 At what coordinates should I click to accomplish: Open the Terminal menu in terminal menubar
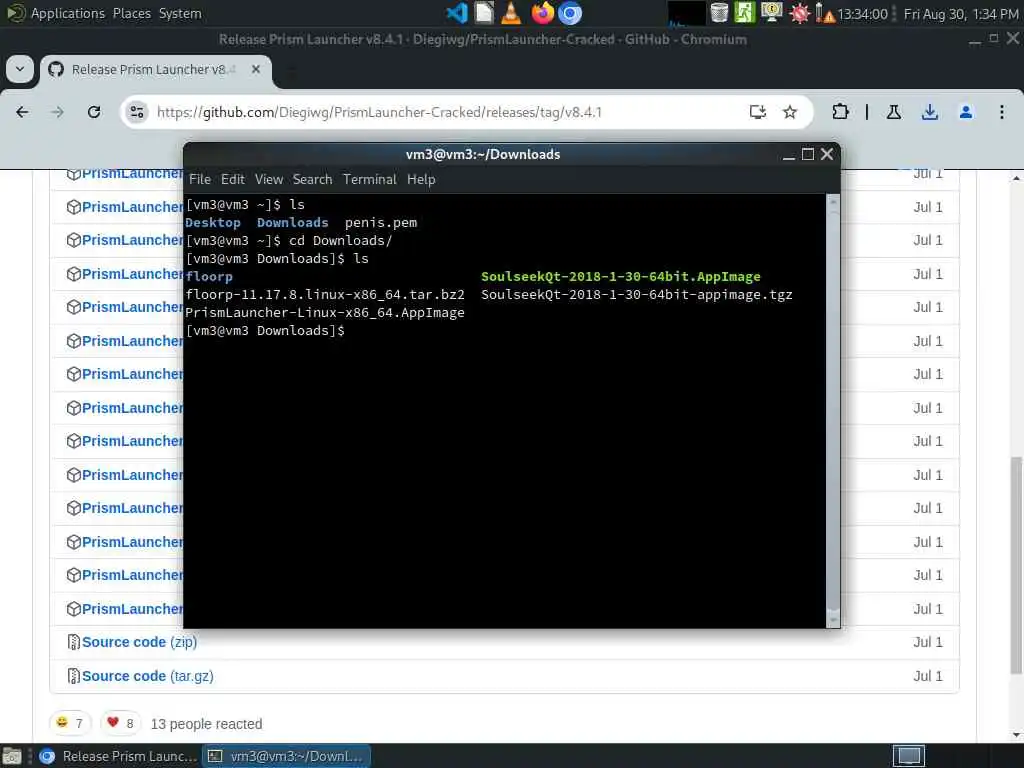pos(370,179)
